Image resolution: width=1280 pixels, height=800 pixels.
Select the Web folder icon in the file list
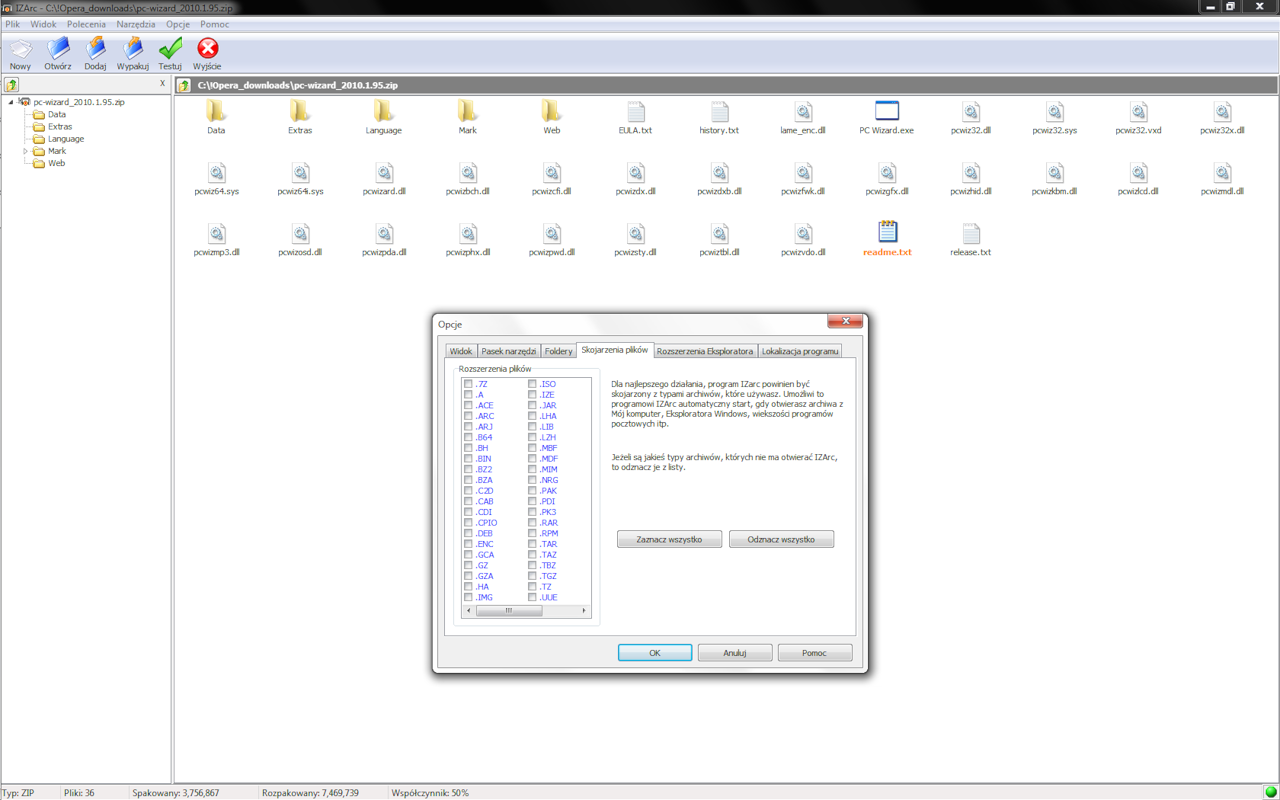click(552, 111)
